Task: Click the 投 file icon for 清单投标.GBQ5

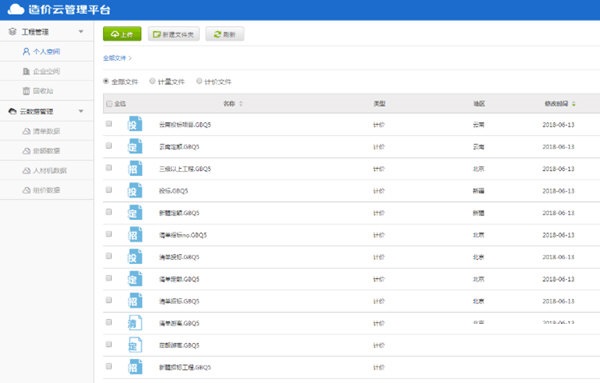Action: coord(135,256)
